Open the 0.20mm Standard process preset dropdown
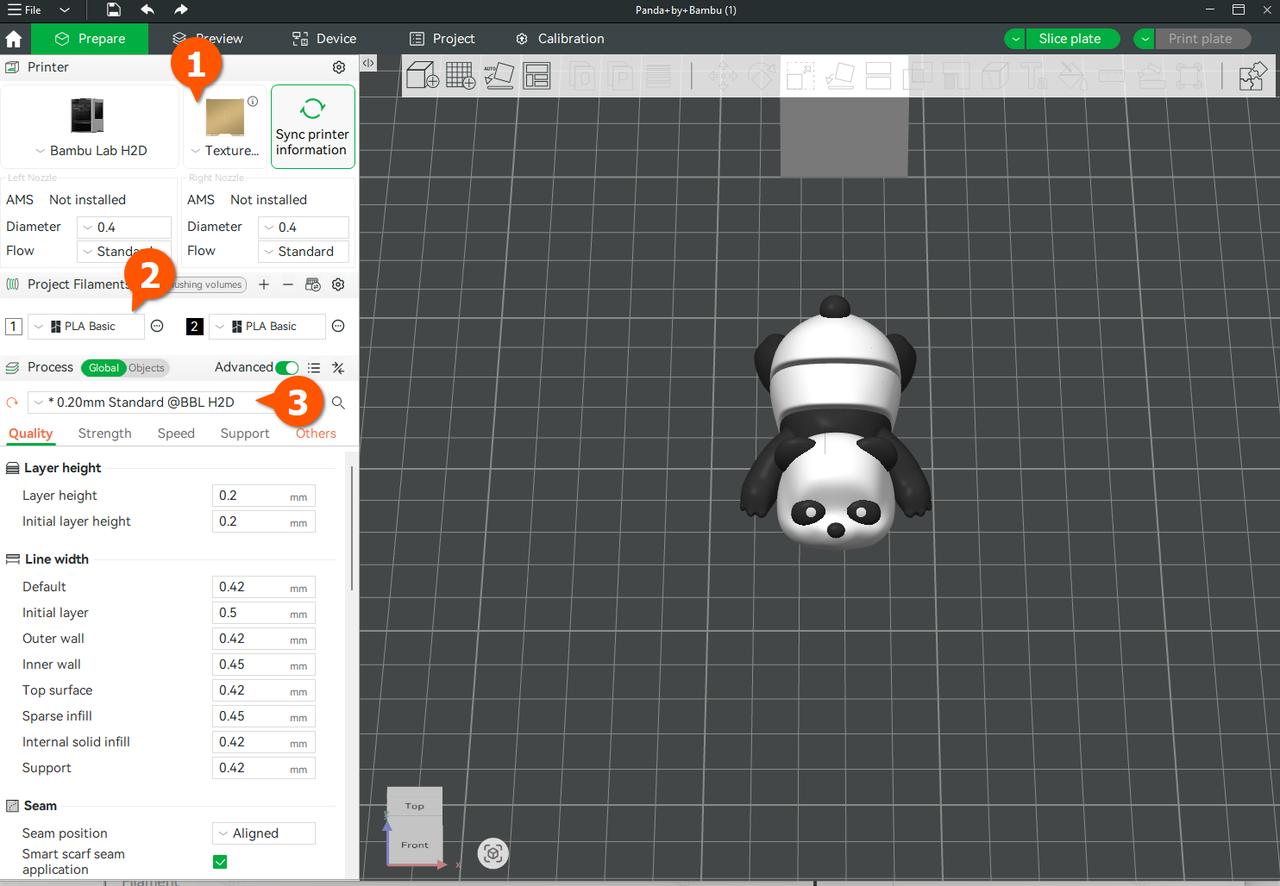This screenshot has height=886, width=1280. pos(176,402)
